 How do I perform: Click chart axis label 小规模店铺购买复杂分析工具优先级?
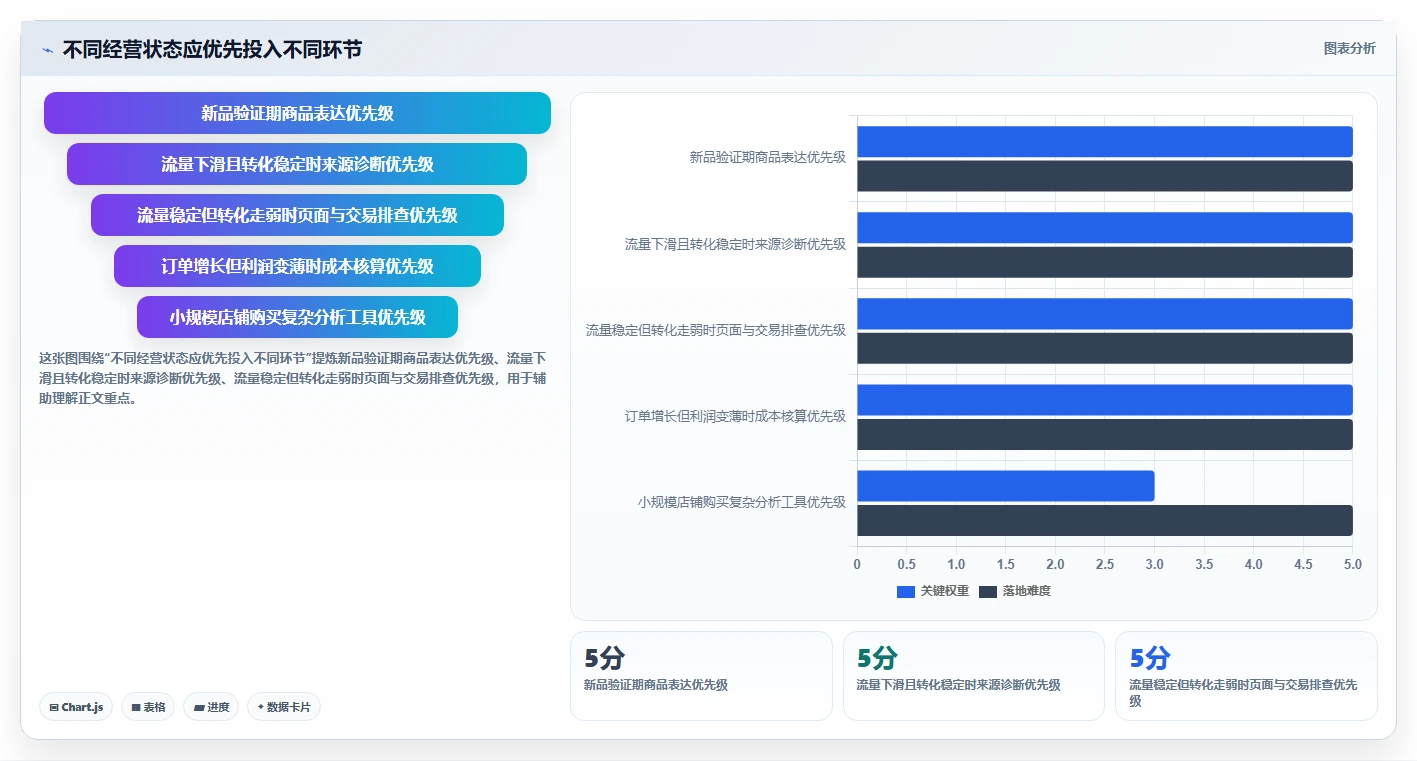point(742,502)
